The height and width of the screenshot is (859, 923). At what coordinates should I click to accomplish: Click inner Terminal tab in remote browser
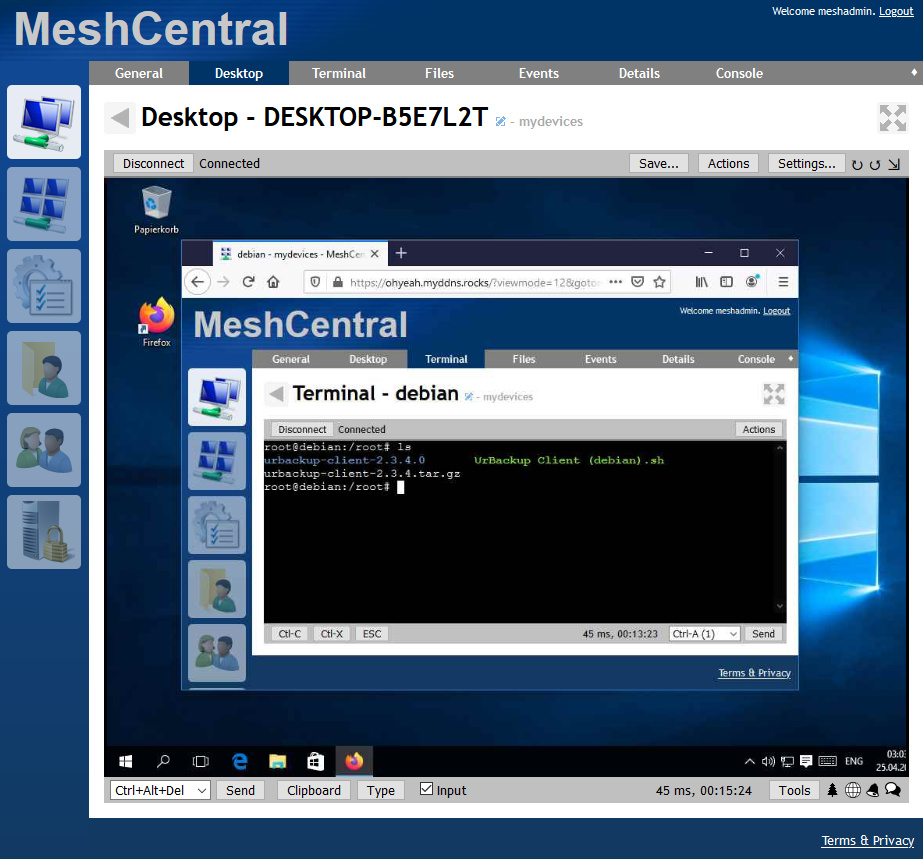pos(446,359)
